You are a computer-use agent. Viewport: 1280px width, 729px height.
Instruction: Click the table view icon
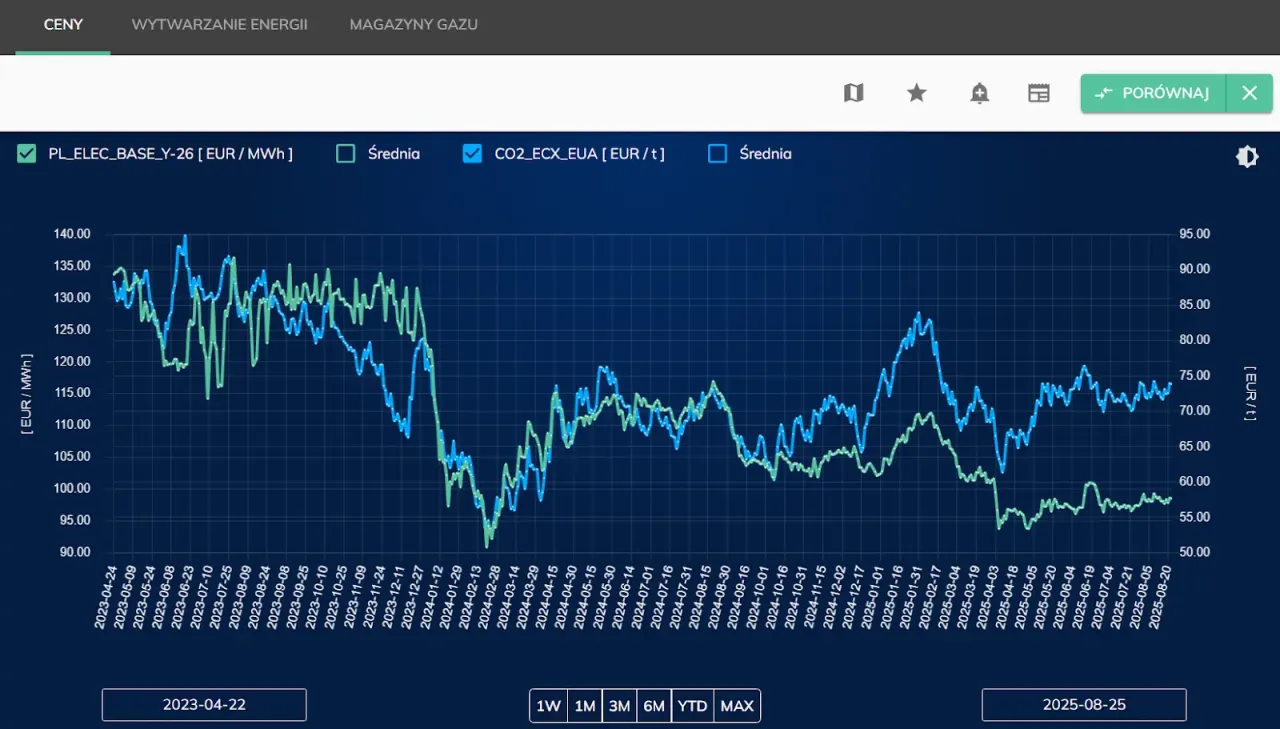pos(1039,93)
